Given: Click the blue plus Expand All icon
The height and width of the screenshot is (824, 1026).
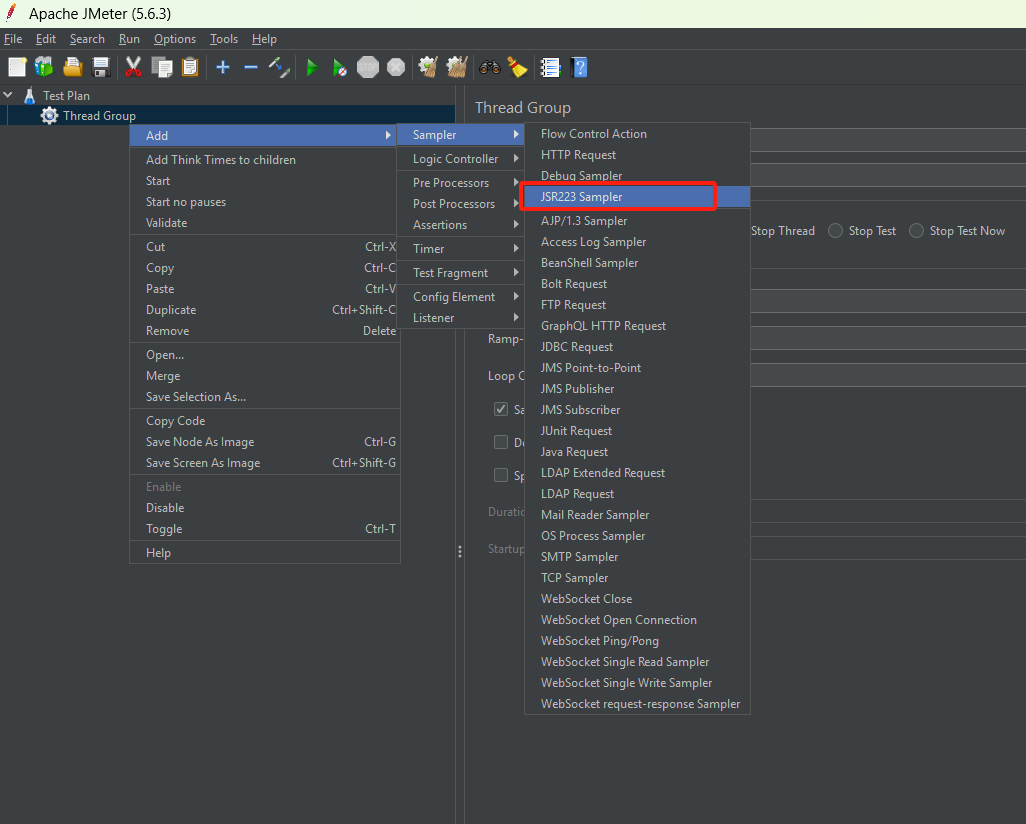Looking at the screenshot, I should click(x=223, y=67).
